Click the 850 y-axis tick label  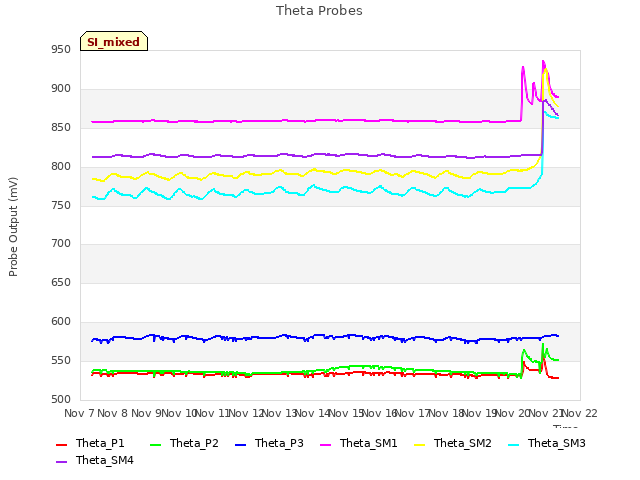61,128
